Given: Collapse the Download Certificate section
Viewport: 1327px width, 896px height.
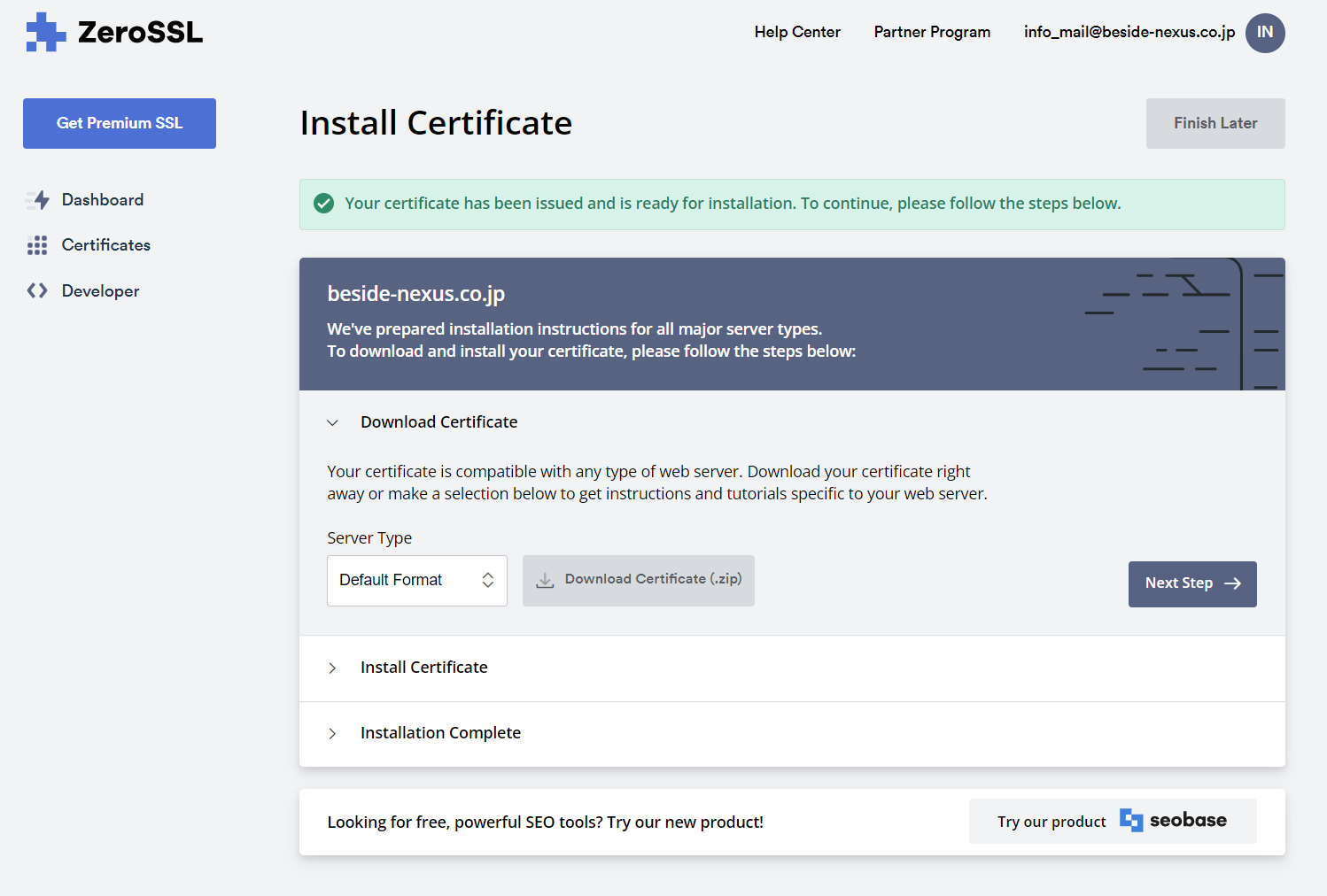Looking at the screenshot, I should pos(332,422).
